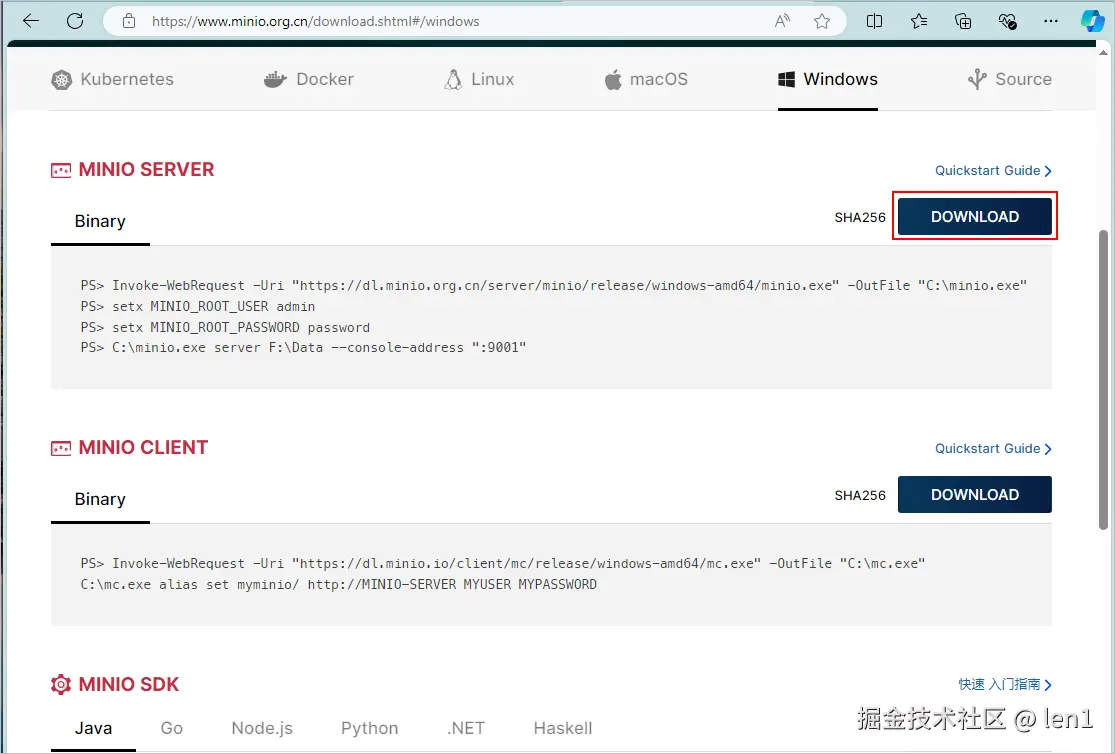Click the MINIO SDK gear icon
Screen dimensions: 1115x754
61,684
